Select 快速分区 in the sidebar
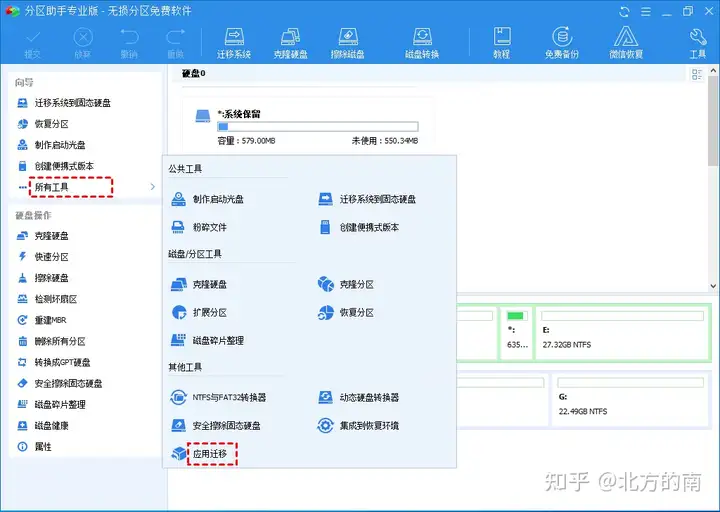 click(x=43, y=257)
